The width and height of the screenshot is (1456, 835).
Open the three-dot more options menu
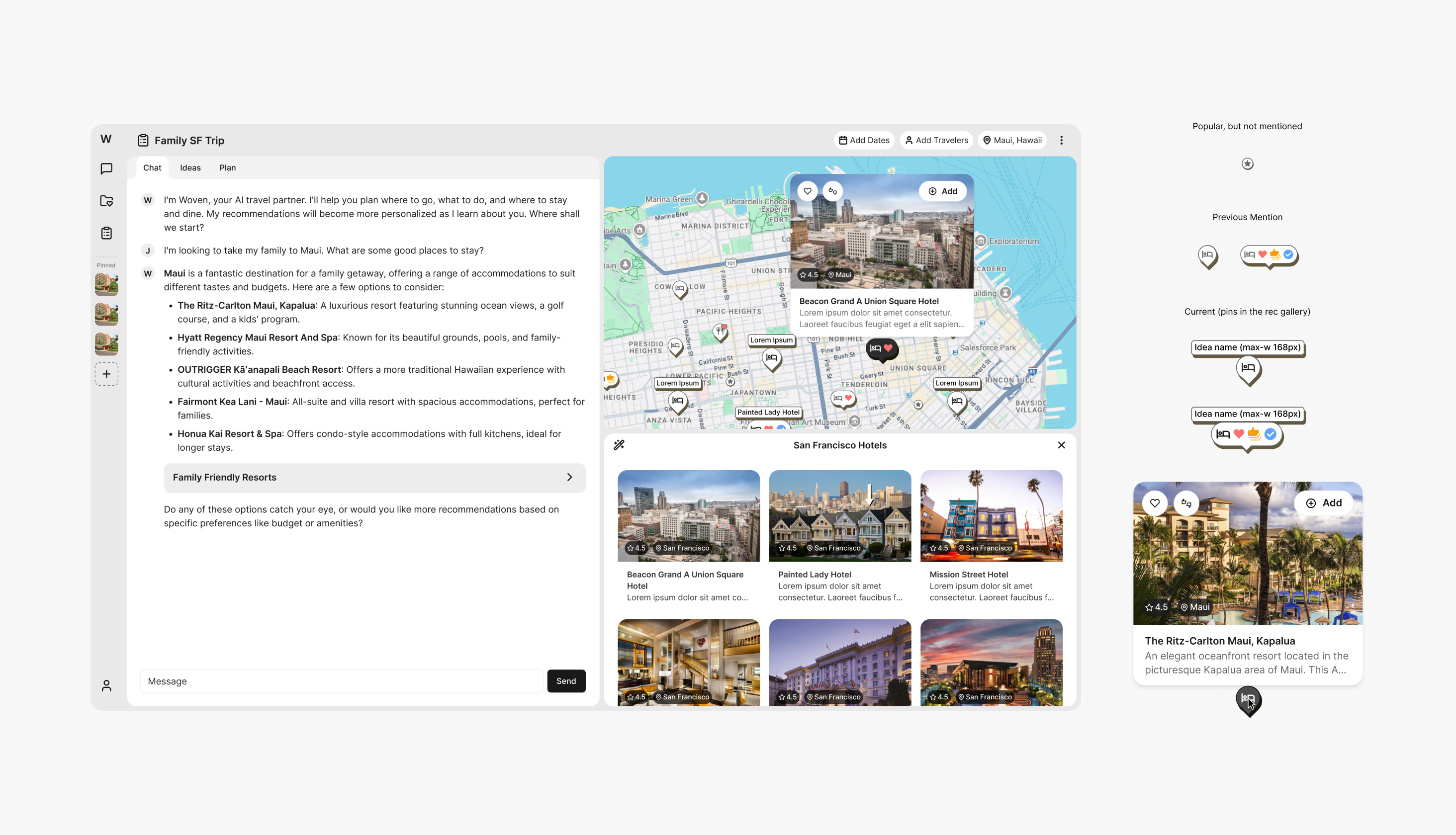click(x=1061, y=141)
